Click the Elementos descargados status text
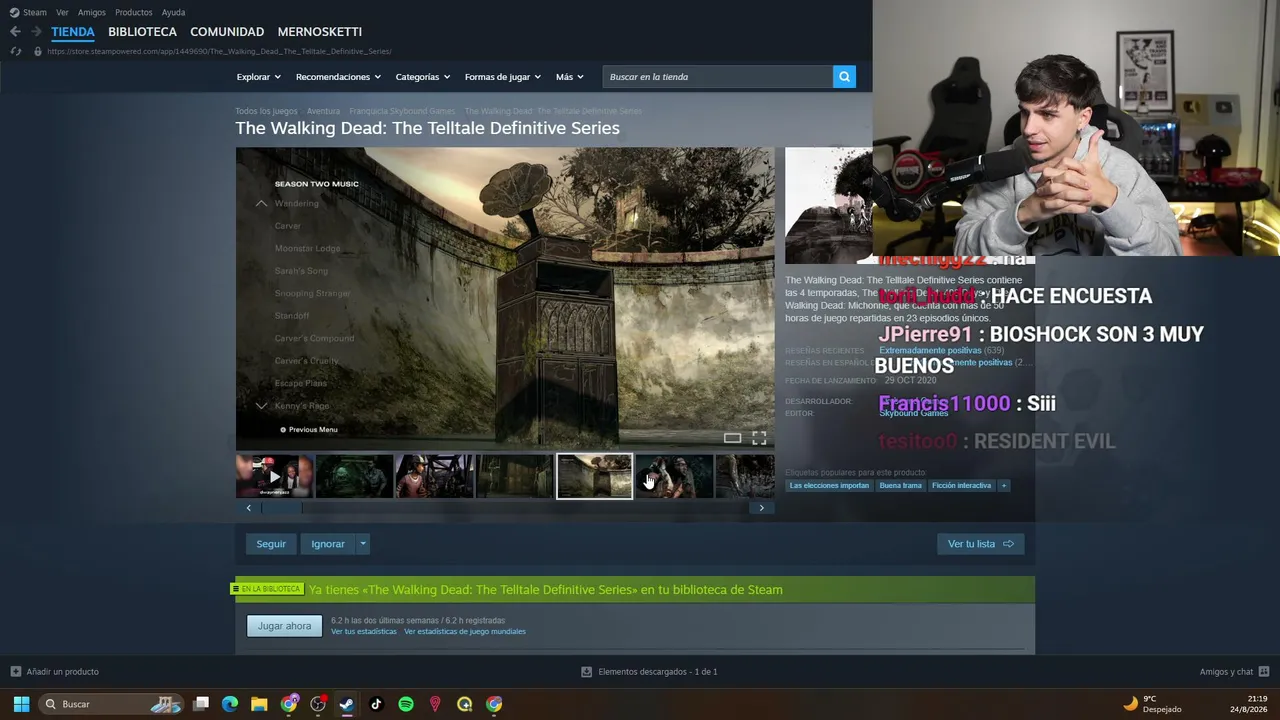This screenshot has width=1280, height=720. coord(658,672)
